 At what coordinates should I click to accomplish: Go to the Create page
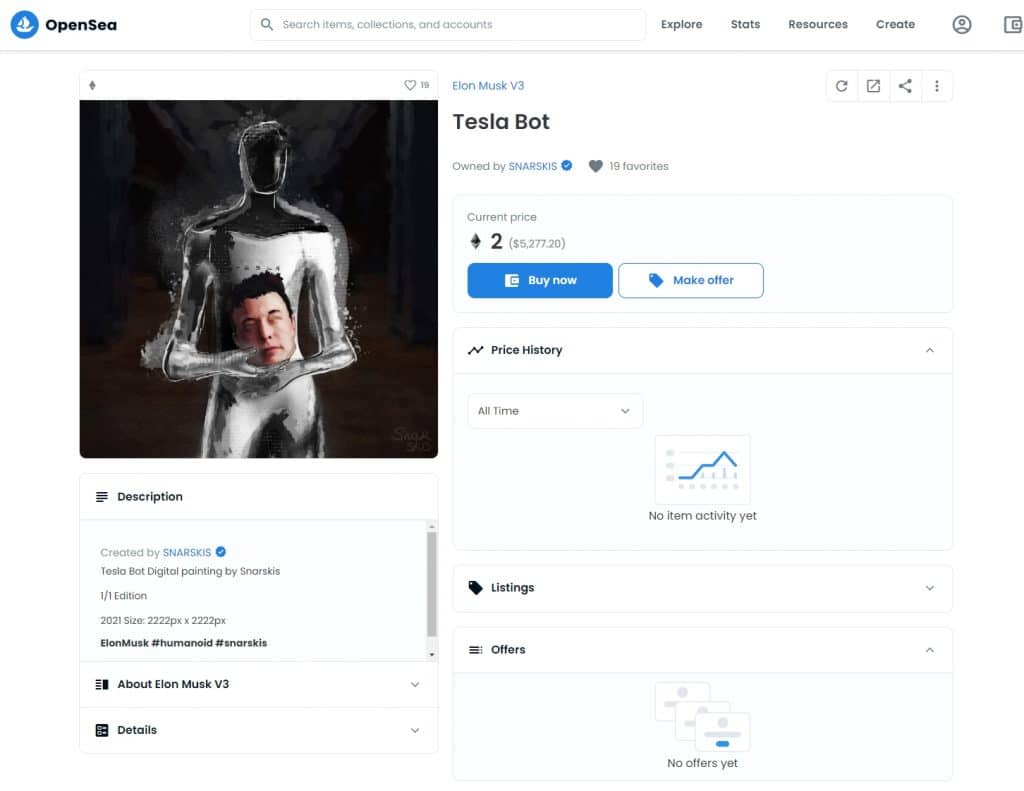[x=895, y=25]
